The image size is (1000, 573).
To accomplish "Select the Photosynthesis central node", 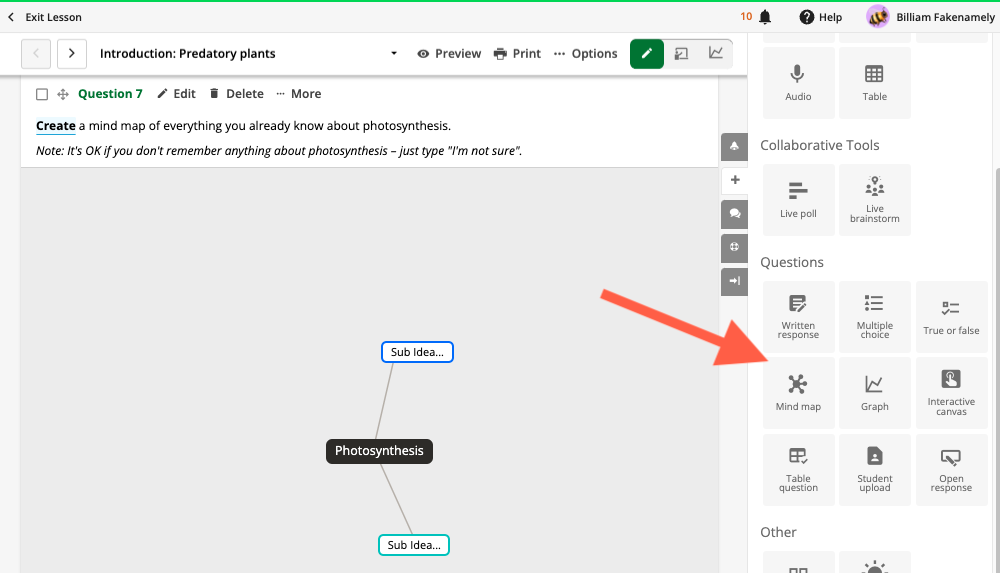I will [x=379, y=451].
